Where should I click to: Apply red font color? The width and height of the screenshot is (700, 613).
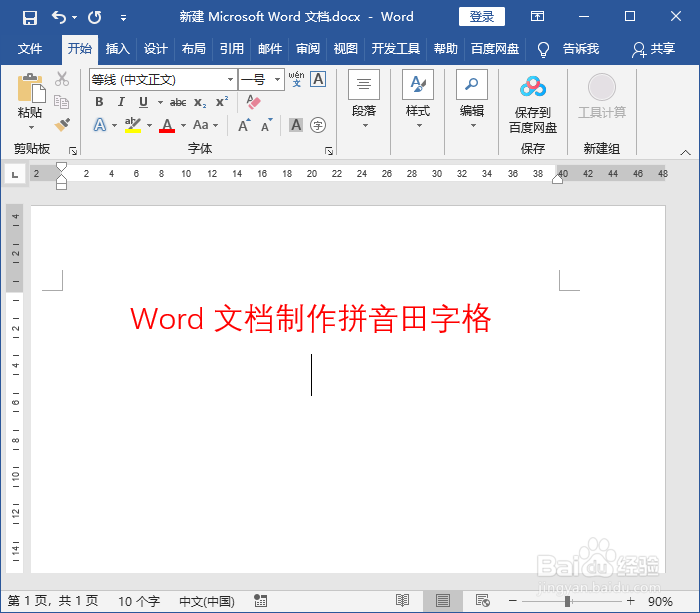167,125
